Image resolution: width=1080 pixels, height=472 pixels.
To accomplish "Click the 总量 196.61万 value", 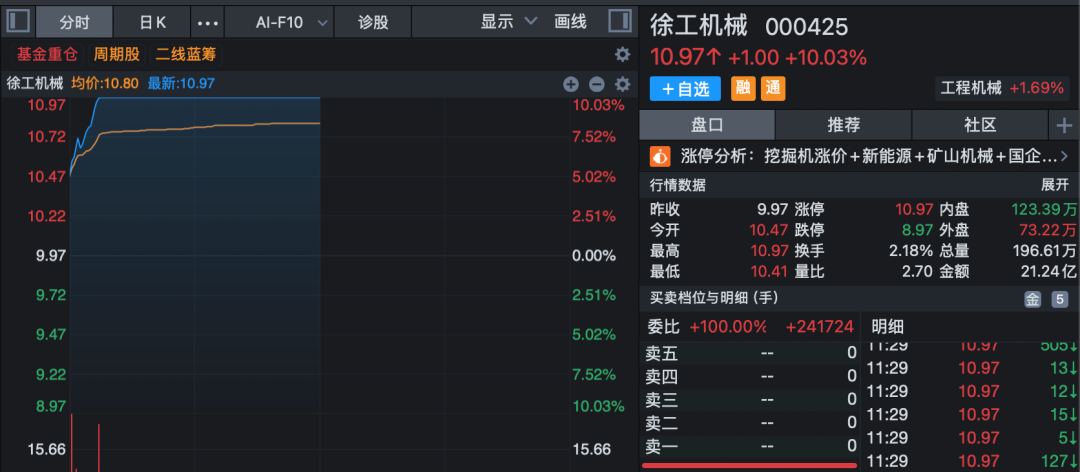I will click(1043, 251).
